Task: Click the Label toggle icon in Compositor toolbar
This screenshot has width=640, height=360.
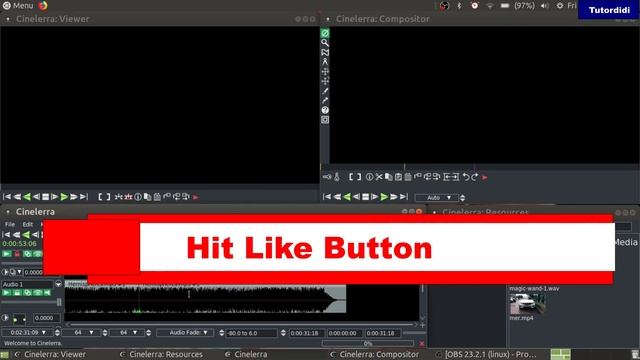Action: 418,177
